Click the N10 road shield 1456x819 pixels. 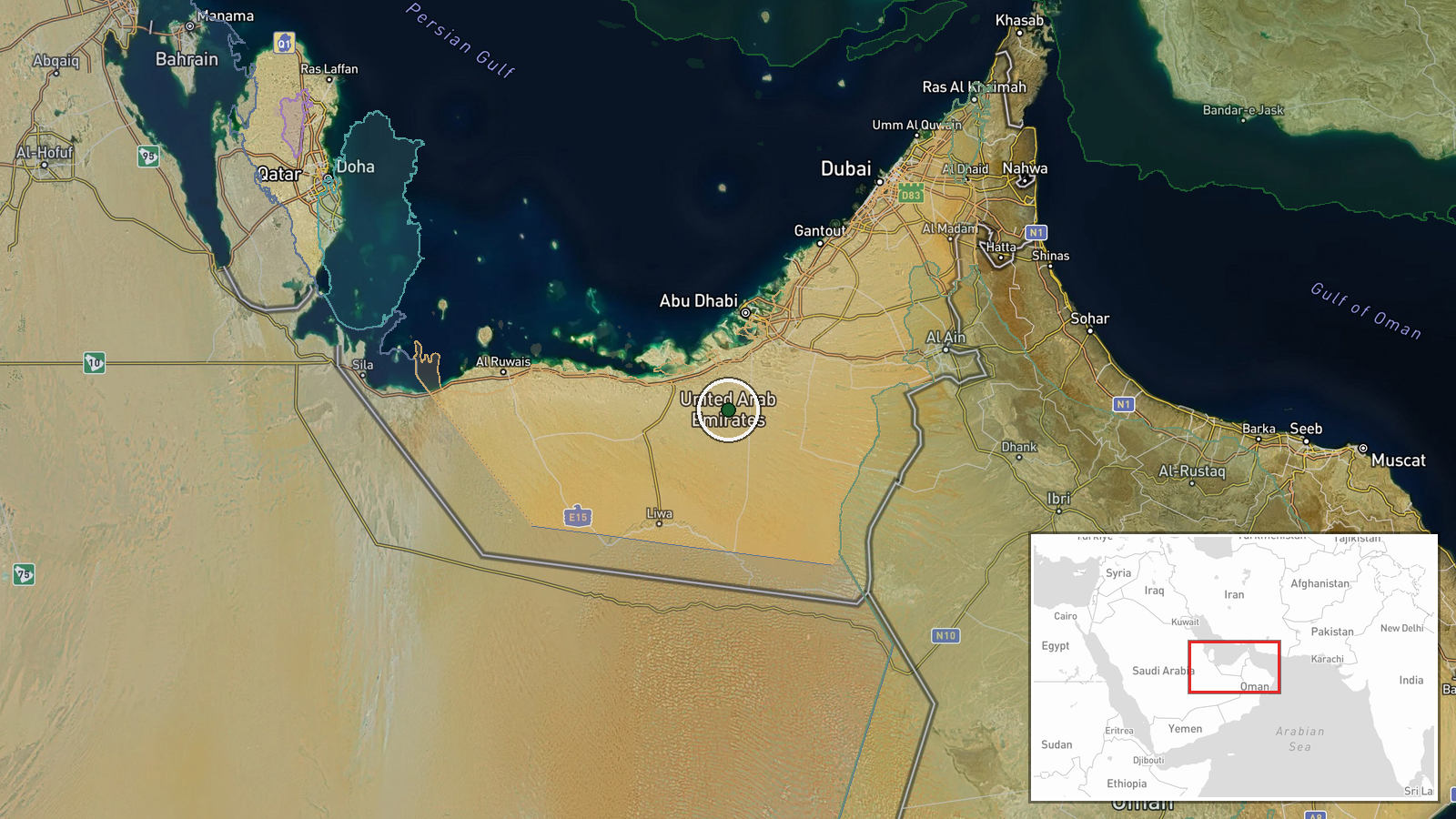(945, 635)
